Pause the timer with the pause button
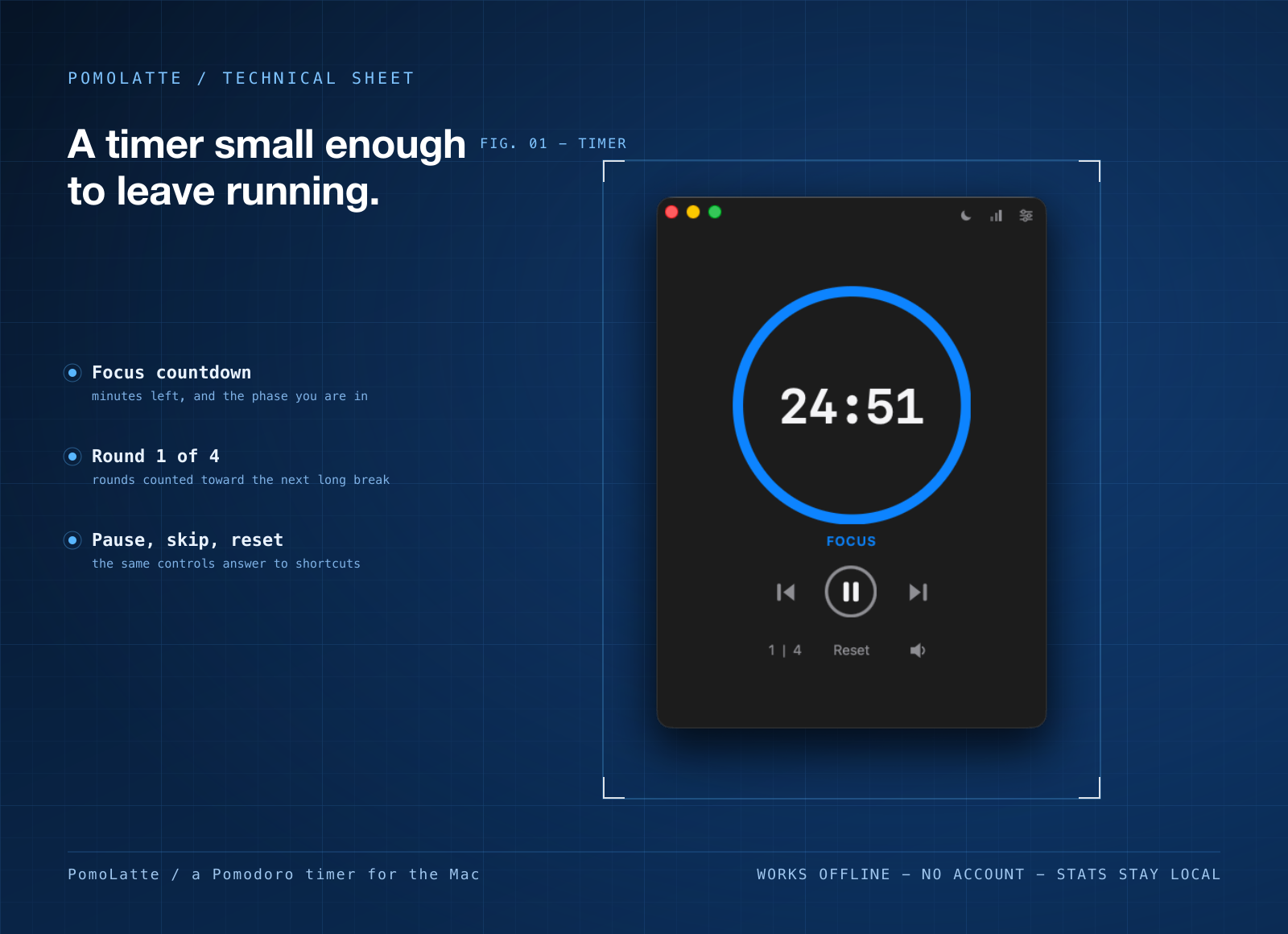 click(x=851, y=592)
